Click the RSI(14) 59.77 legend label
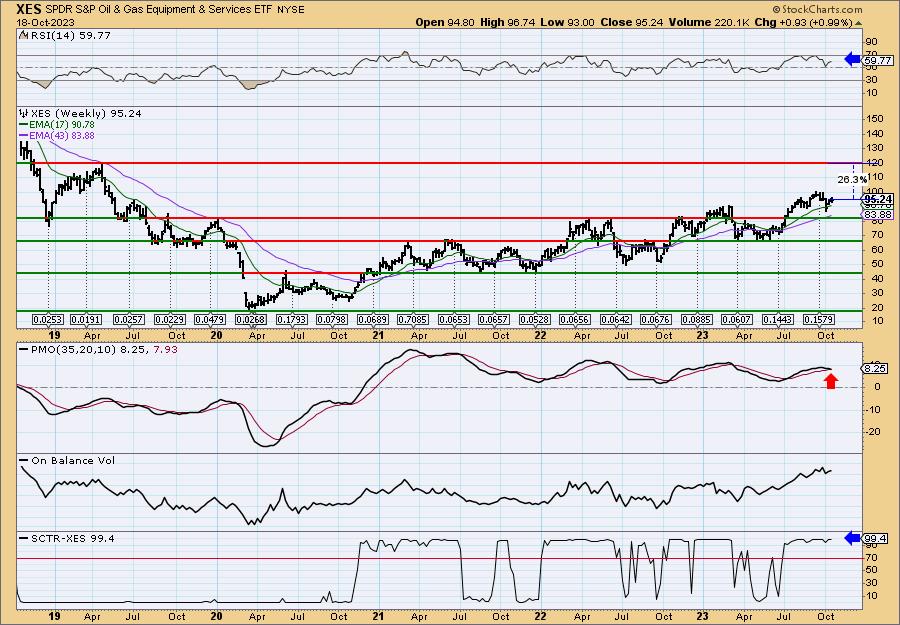The image size is (900, 625). tap(69, 35)
